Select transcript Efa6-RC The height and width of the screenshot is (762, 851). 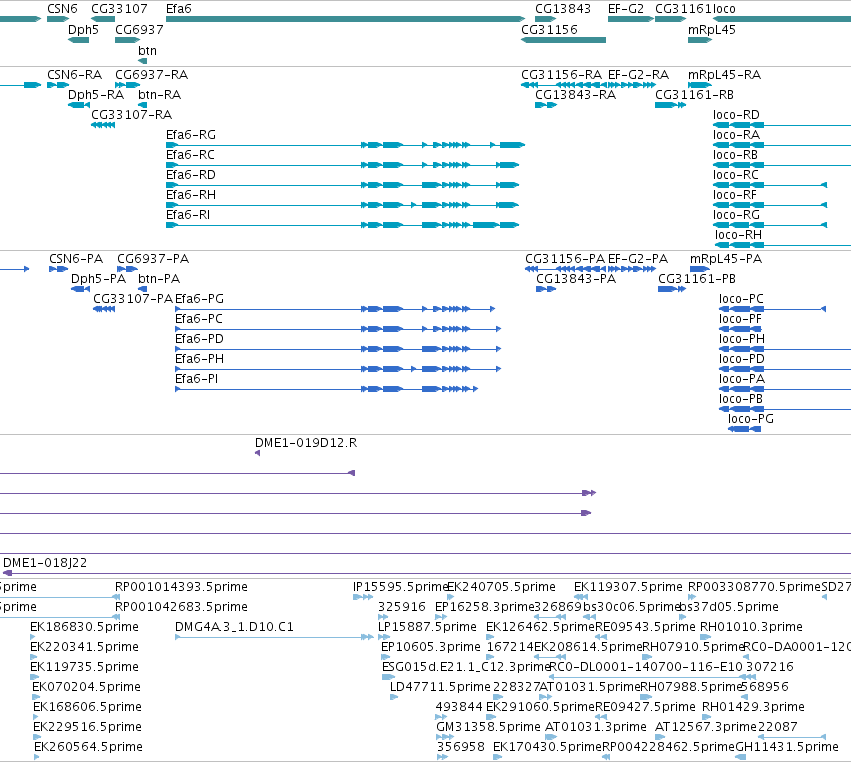[x=190, y=155]
